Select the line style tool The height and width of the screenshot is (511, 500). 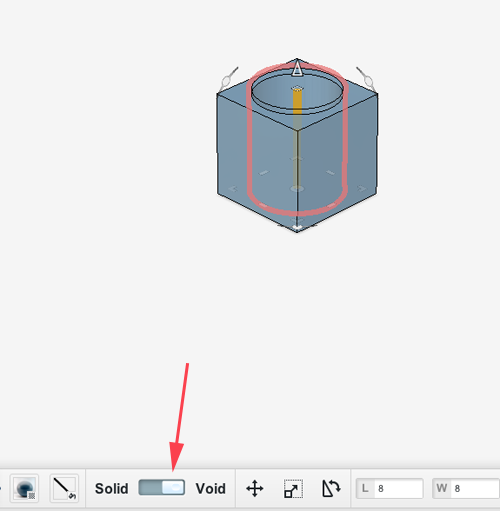coord(64,488)
